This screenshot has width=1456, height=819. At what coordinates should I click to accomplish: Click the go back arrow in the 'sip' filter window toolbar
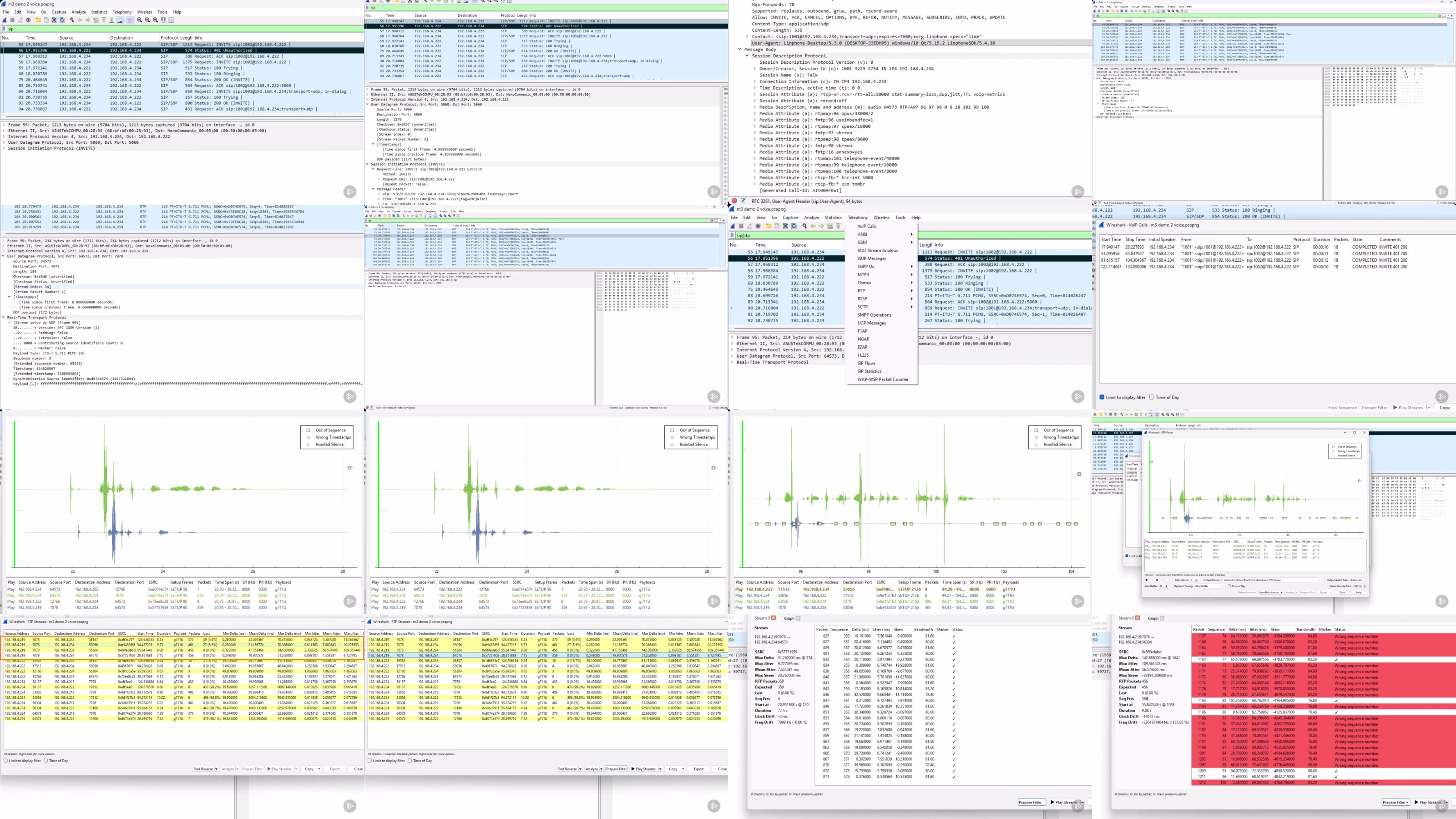pos(80,20)
